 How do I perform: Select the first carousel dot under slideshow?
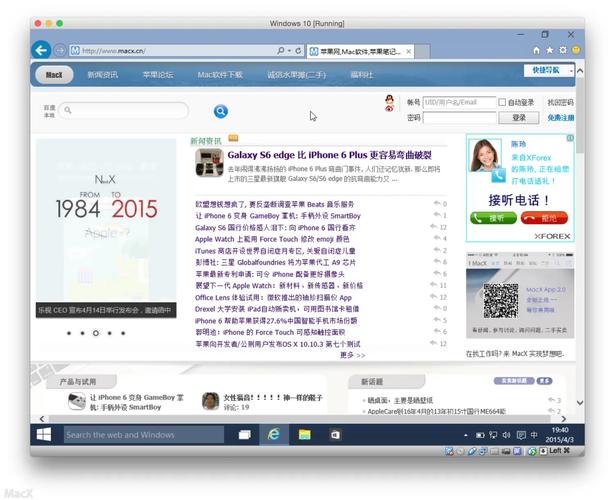point(69,333)
